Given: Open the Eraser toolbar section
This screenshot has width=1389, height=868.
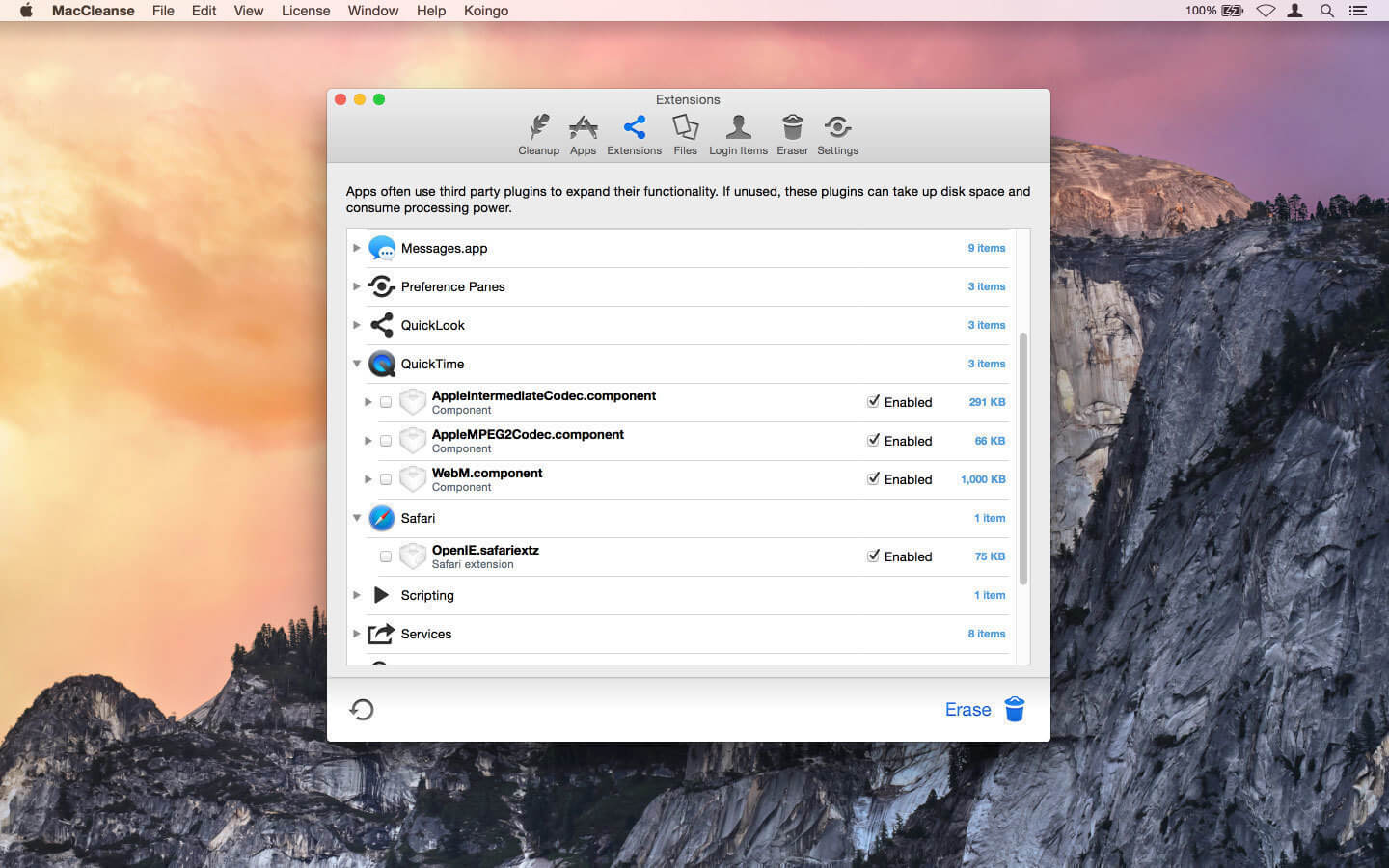Looking at the screenshot, I should coord(792,135).
